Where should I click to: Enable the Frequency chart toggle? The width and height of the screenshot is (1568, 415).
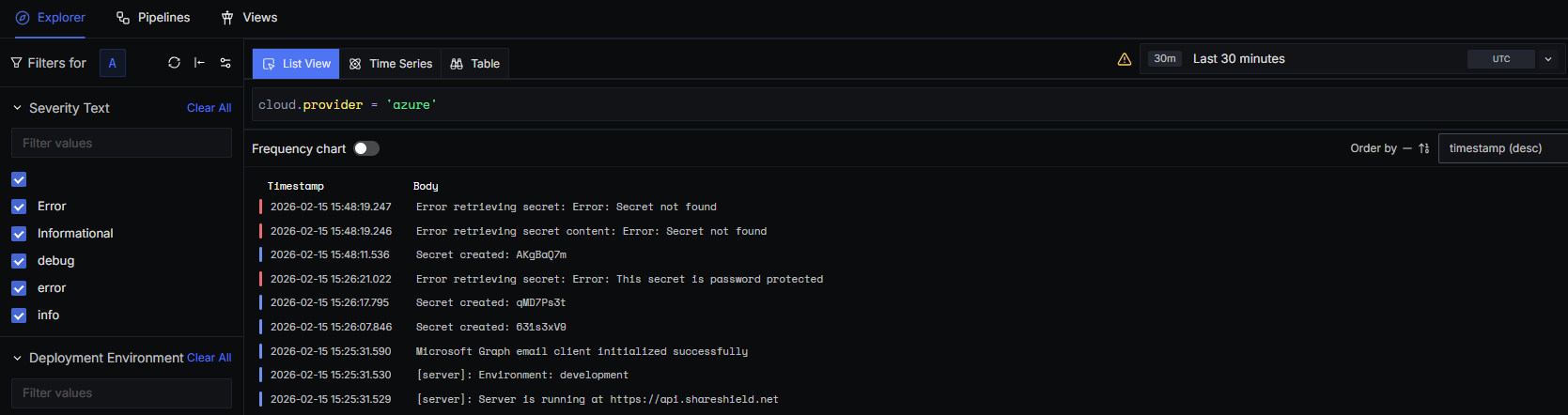coord(366,148)
